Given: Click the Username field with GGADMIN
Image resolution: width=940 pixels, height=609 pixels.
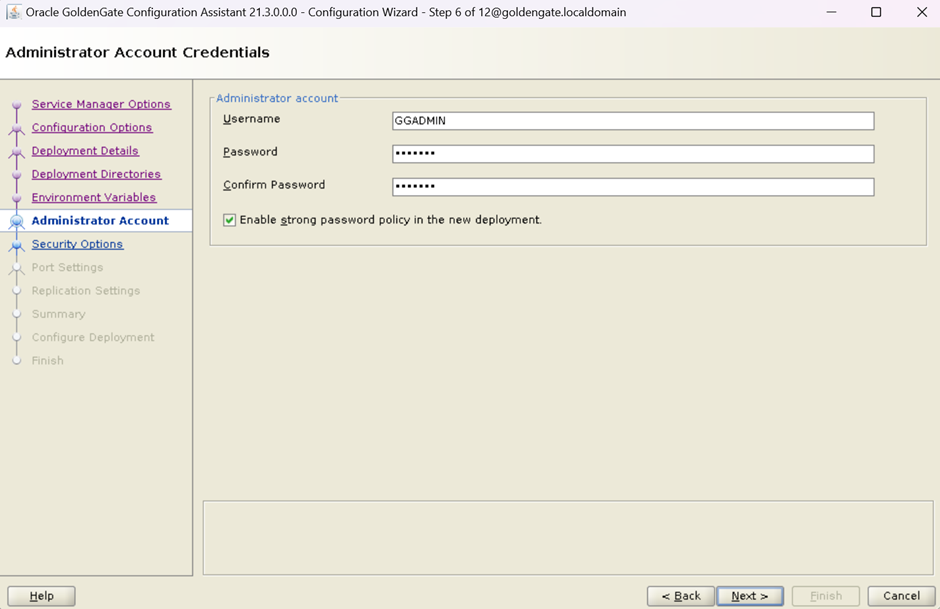Looking at the screenshot, I should 633,121.
